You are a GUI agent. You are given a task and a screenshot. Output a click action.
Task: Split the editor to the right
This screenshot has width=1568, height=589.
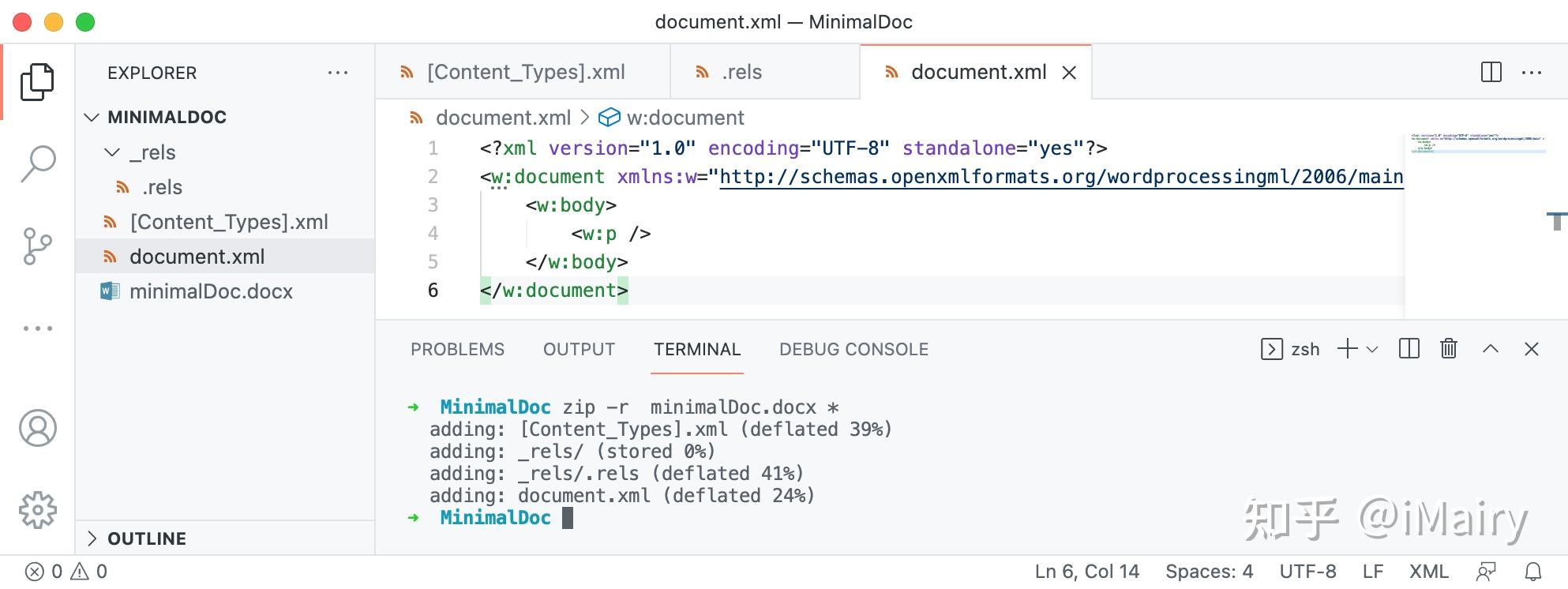coord(1491,73)
